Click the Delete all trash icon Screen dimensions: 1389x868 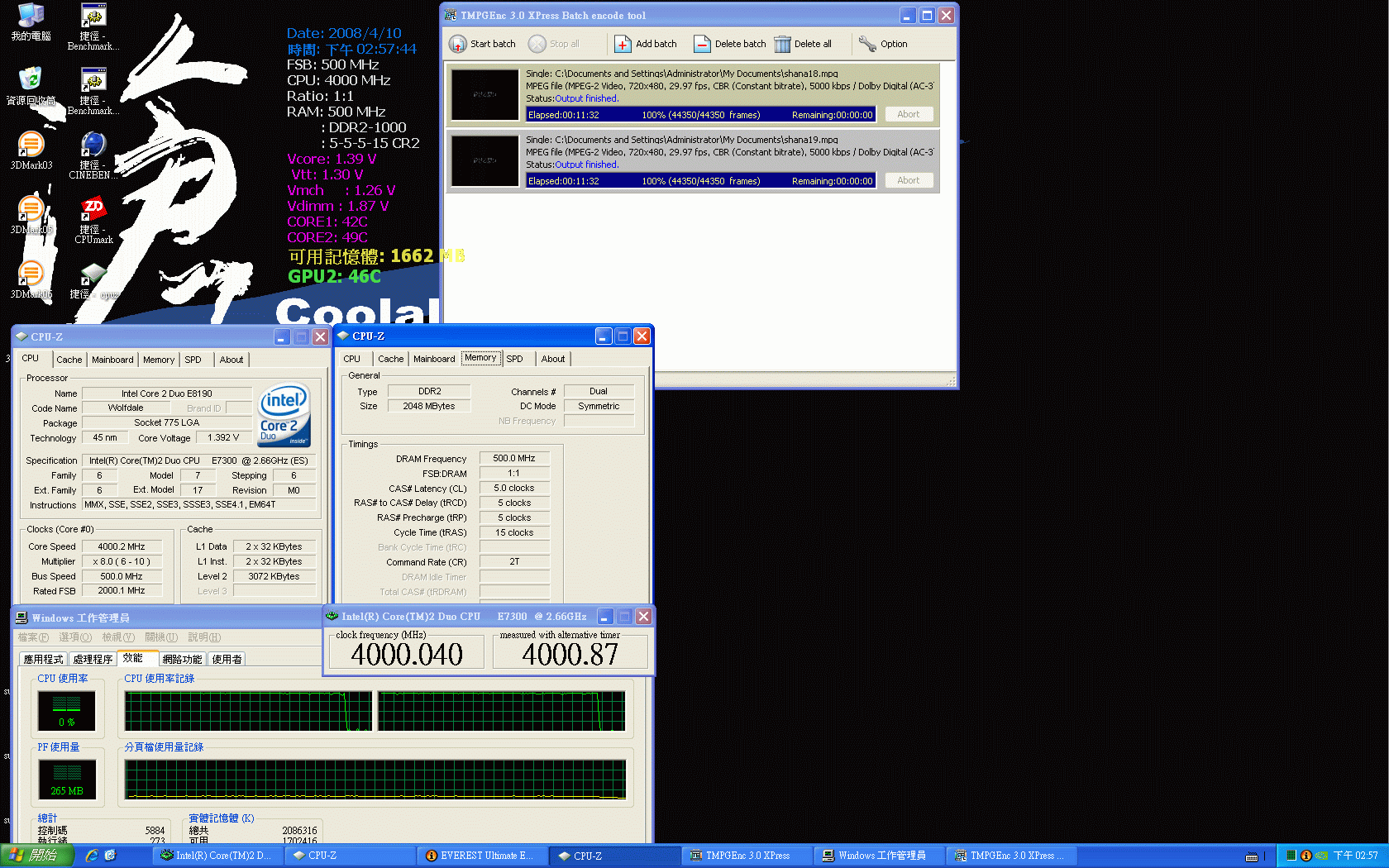pos(782,44)
